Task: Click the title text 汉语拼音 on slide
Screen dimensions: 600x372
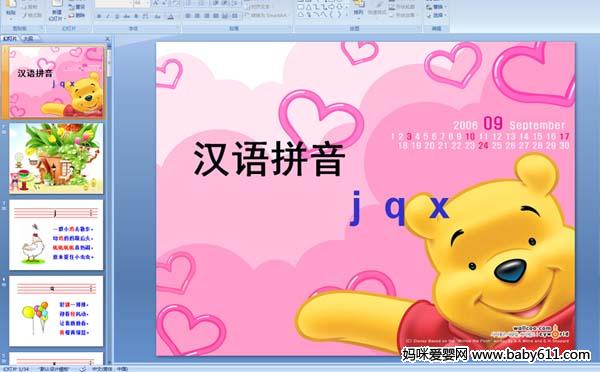Action: (x=269, y=158)
